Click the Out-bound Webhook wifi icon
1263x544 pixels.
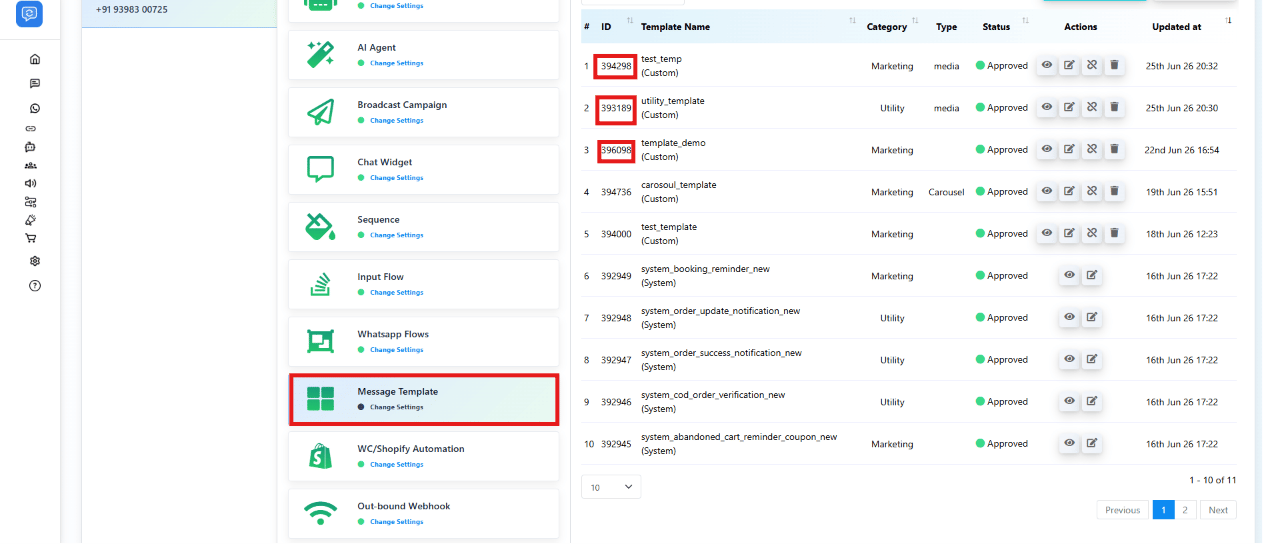pos(320,513)
